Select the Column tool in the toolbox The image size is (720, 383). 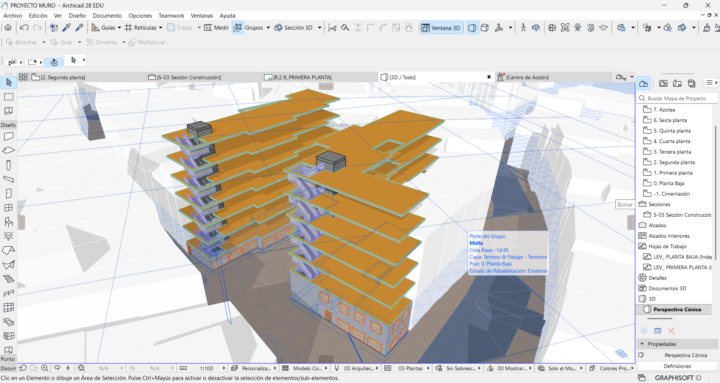click(x=8, y=165)
